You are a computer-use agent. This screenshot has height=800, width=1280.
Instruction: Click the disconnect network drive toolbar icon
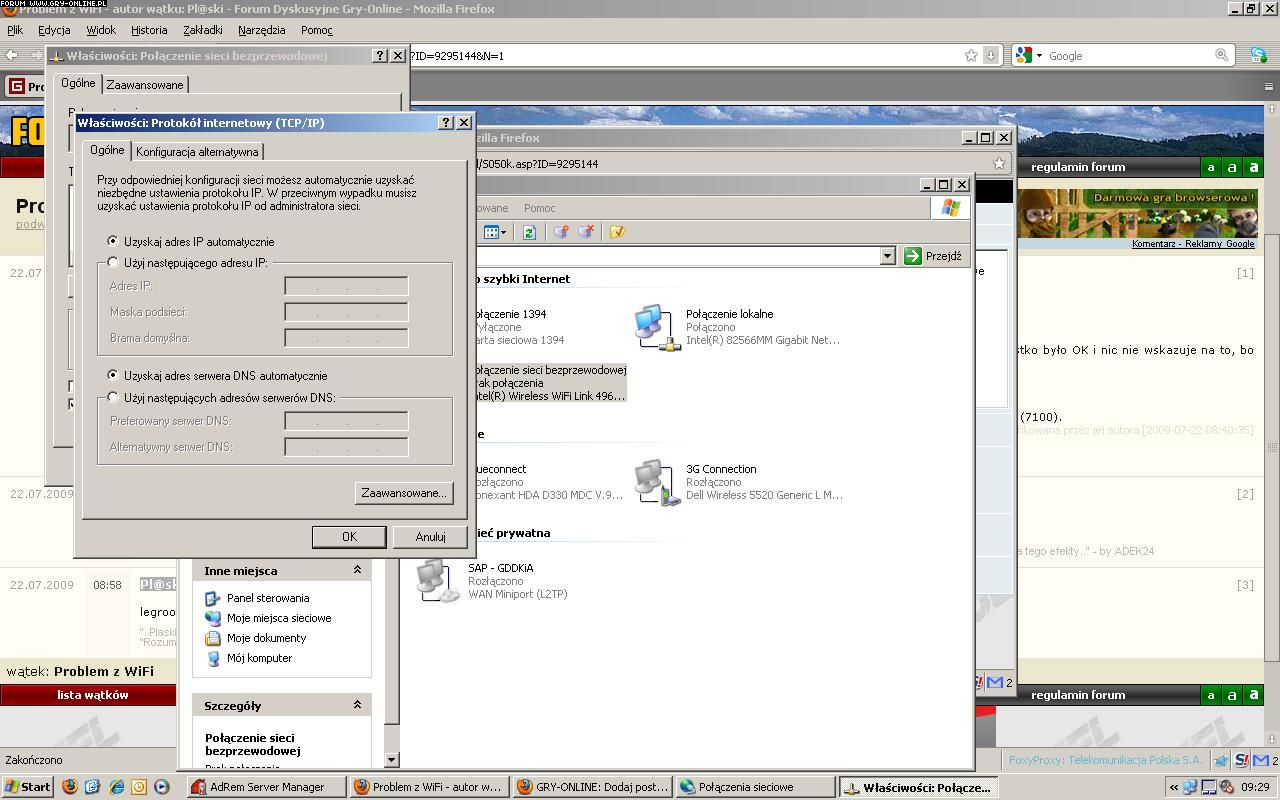pyautogui.click(x=586, y=232)
